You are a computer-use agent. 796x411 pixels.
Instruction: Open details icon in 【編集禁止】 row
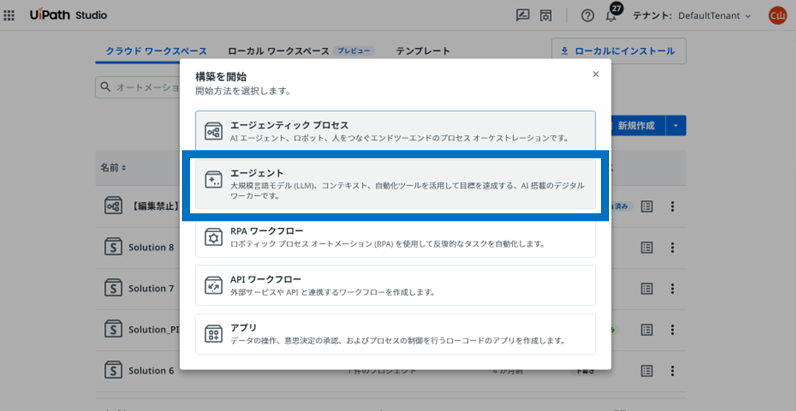point(646,206)
